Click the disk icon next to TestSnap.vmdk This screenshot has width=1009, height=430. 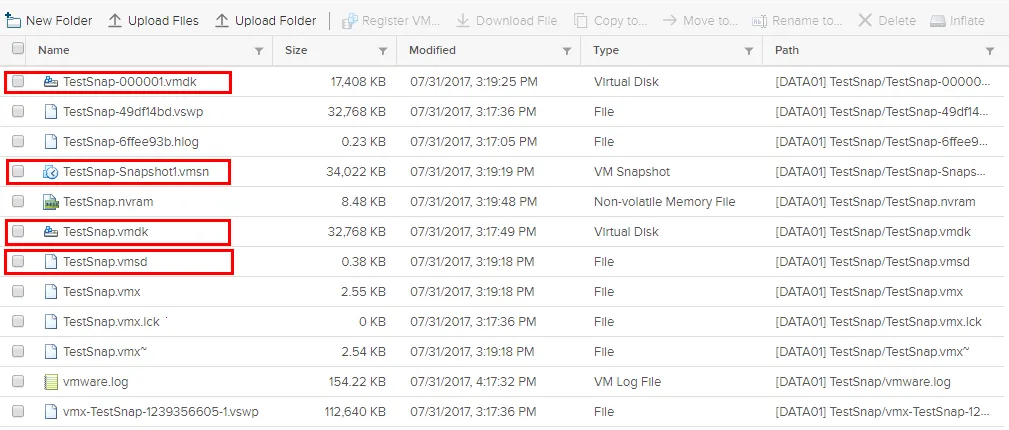pyautogui.click(x=51, y=232)
